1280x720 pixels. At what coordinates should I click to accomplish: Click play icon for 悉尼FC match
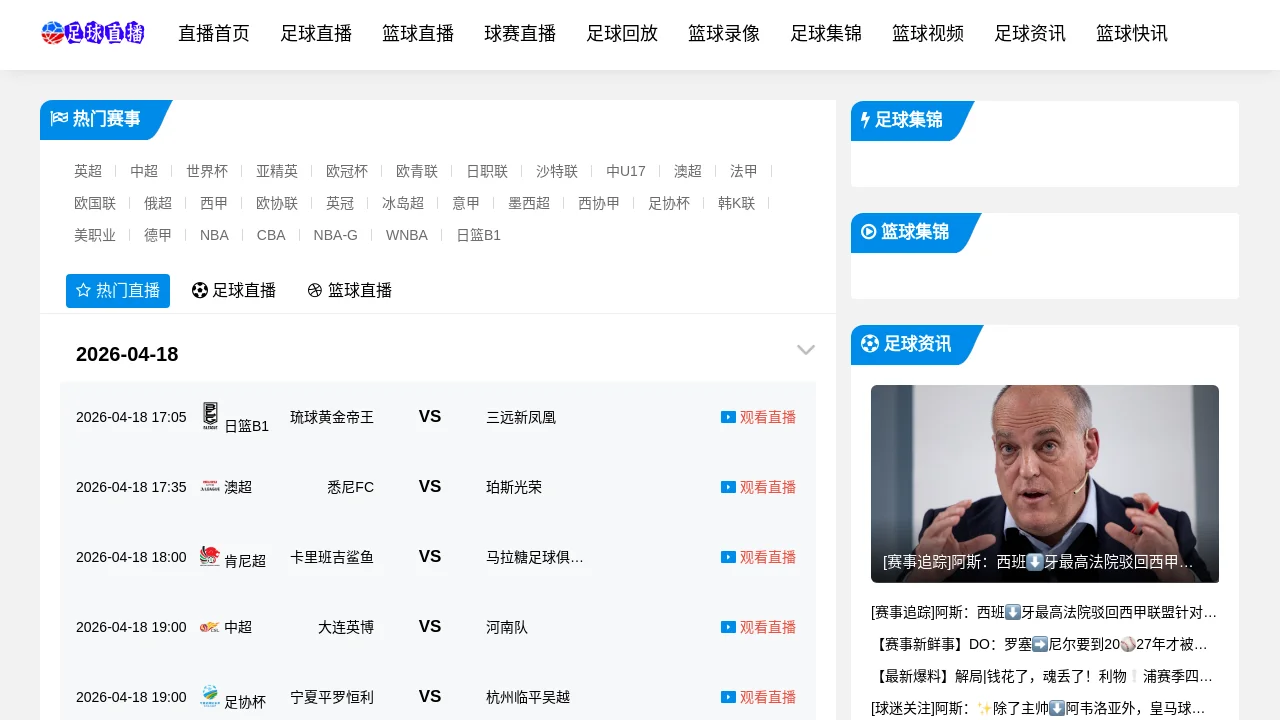point(728,487)
